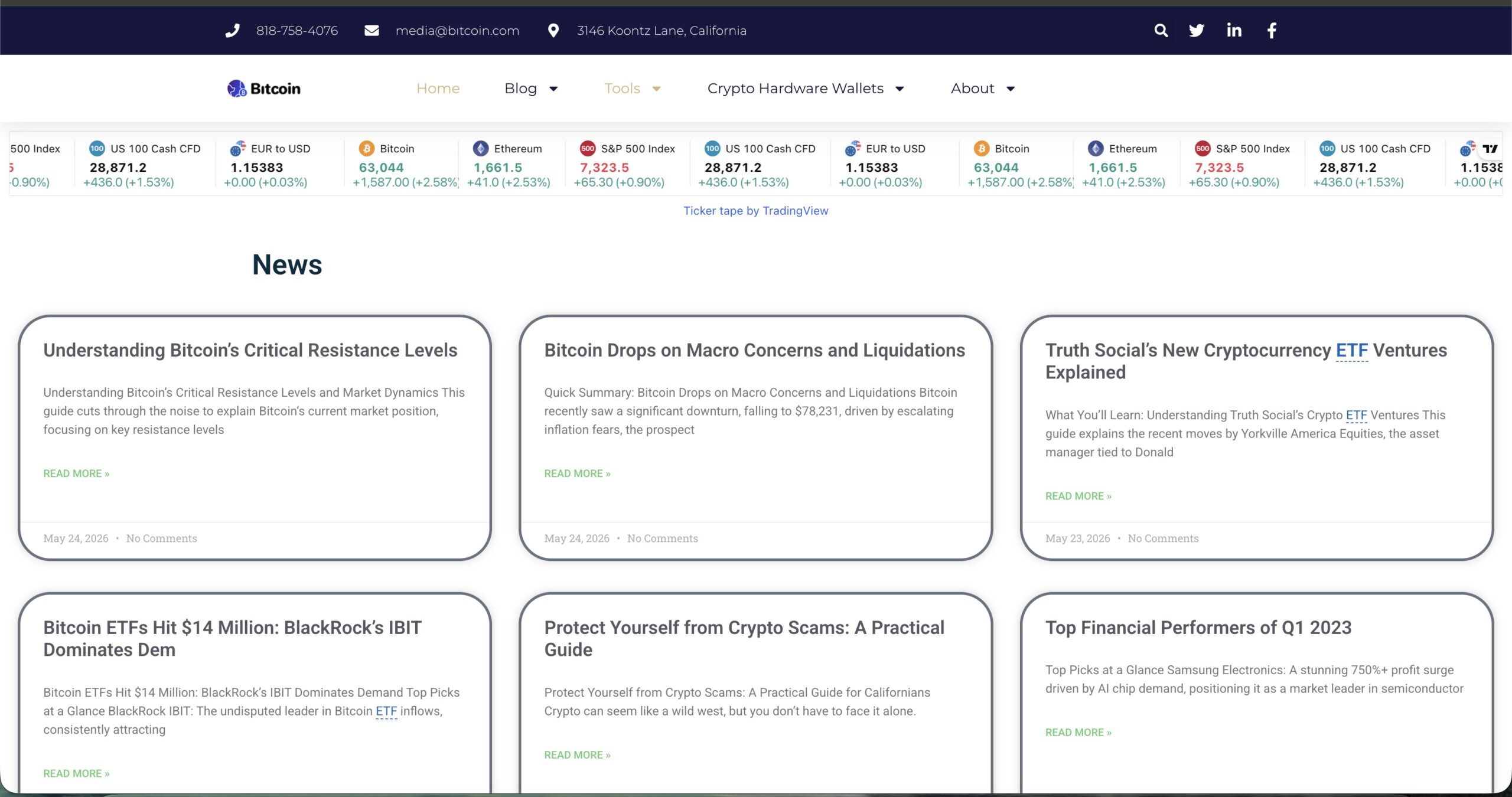Open the About menu item
Screen dimensions: 1512x797
click(973, 89)
